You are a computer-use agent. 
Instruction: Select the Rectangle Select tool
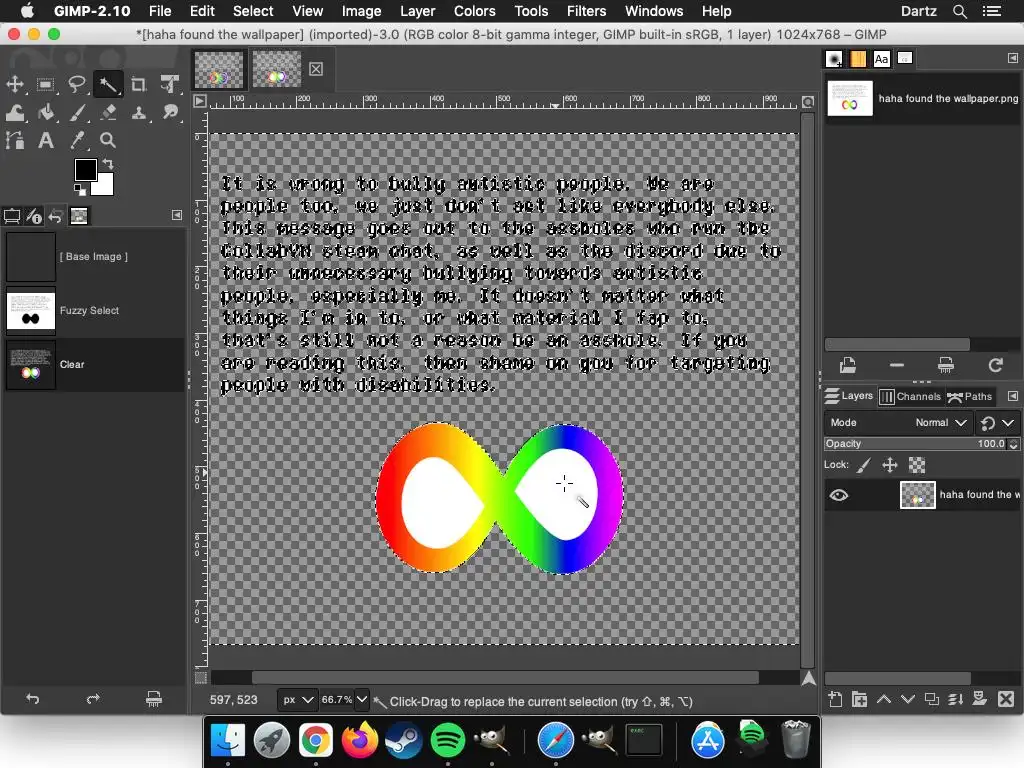(45, 84)
